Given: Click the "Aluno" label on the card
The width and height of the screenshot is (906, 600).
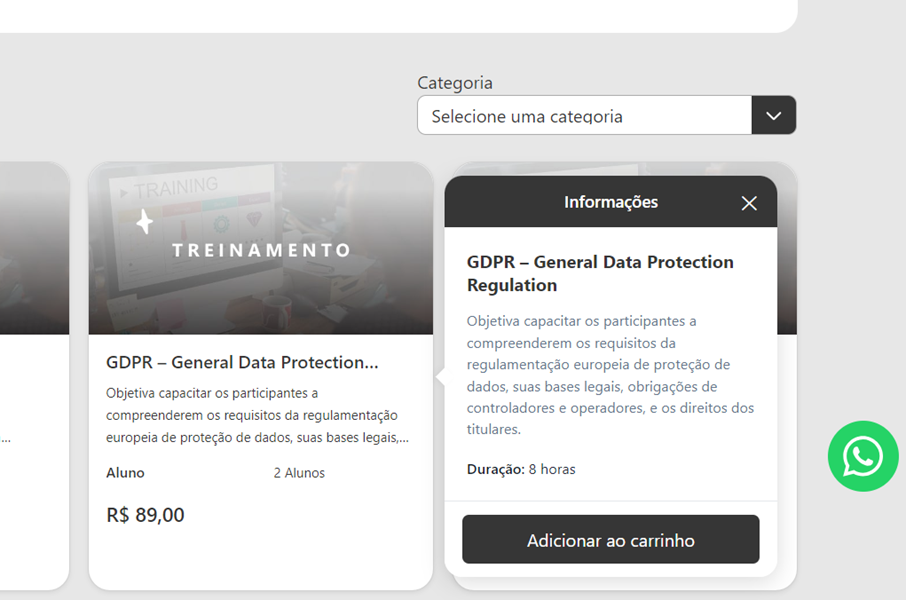Looking at the screenshot, I should (125, 473).
